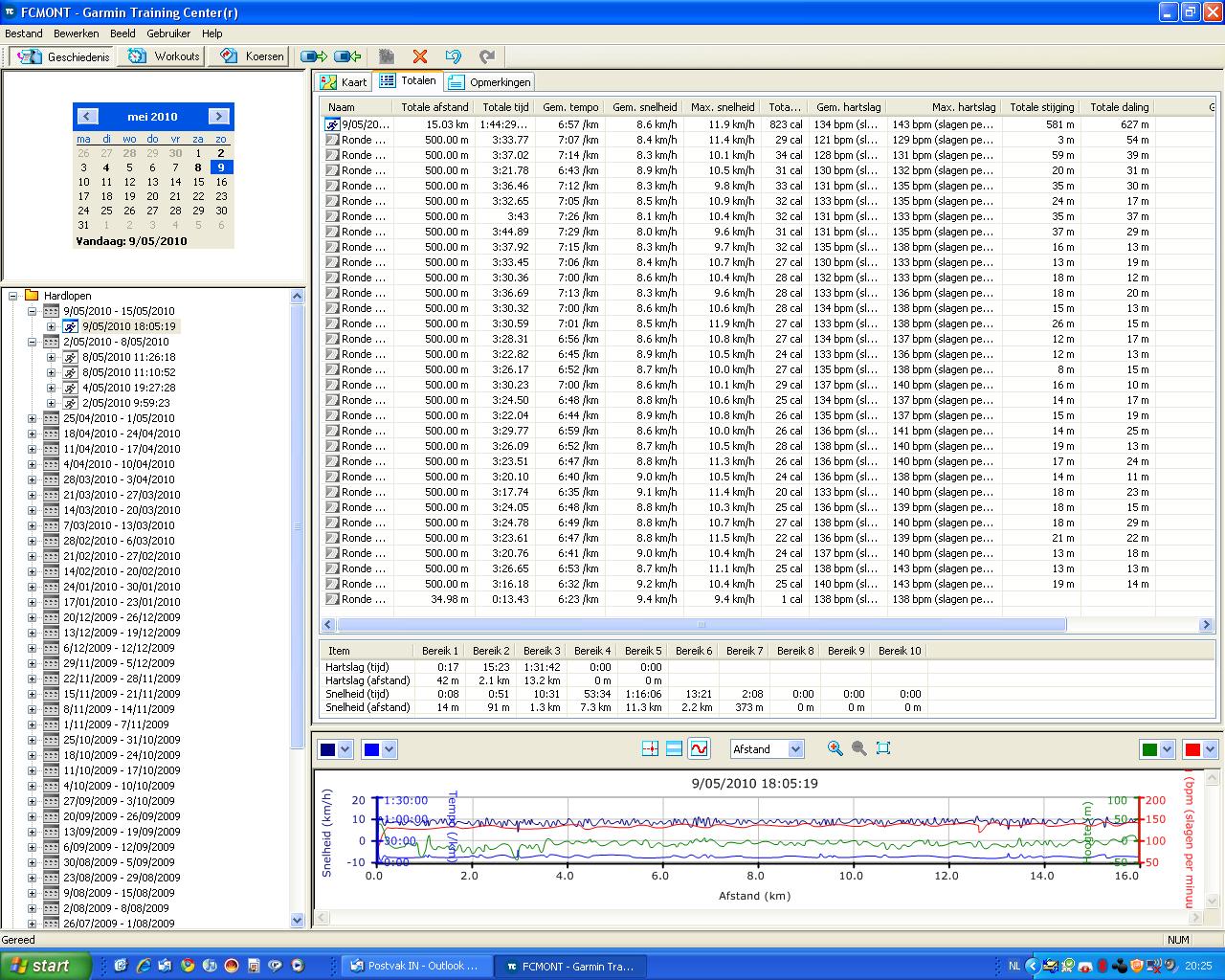The image size is (1225, 980).
Task: Click the blue undo arrow icon
Action: point(453,56)
